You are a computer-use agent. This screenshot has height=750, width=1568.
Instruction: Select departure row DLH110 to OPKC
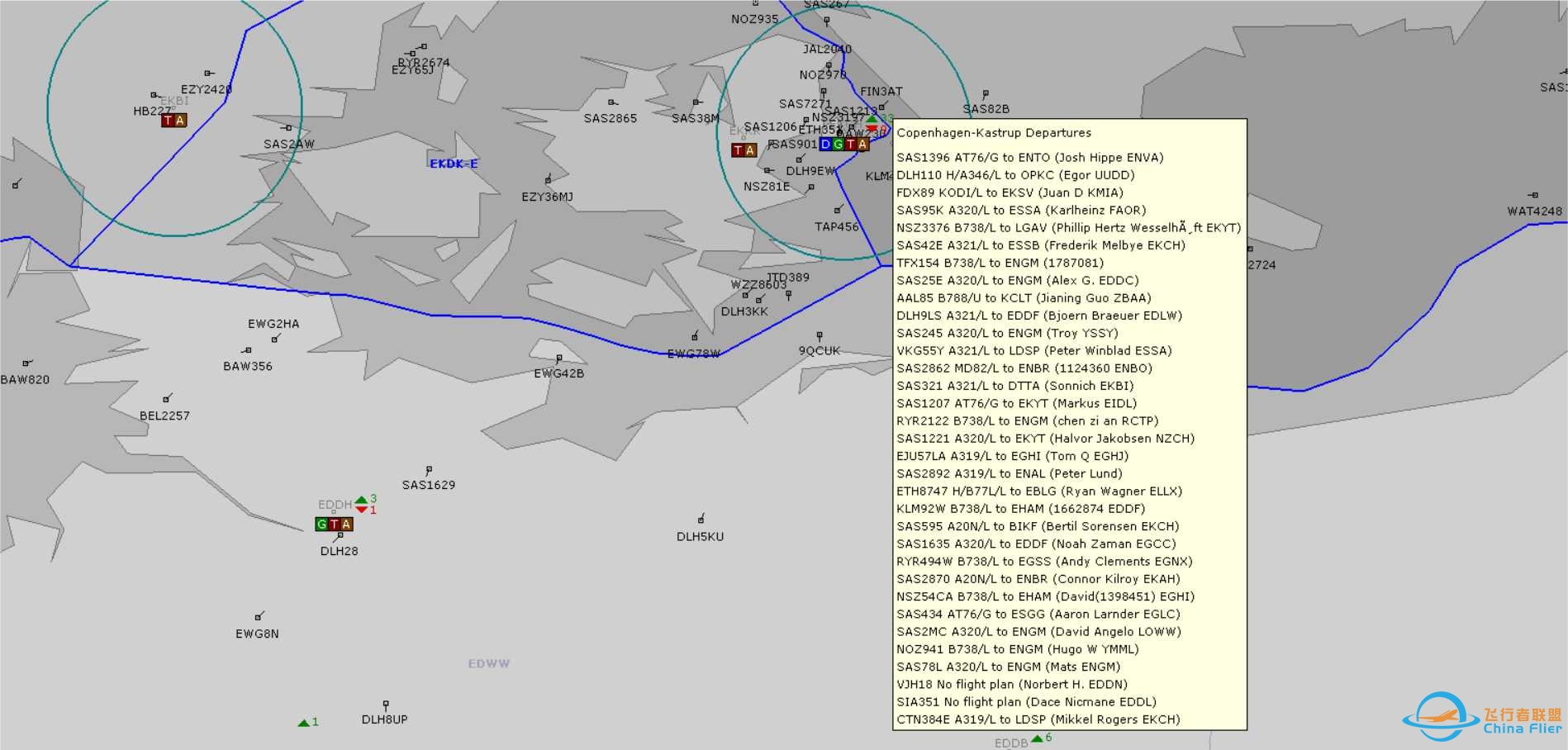tap(1015, 175)
